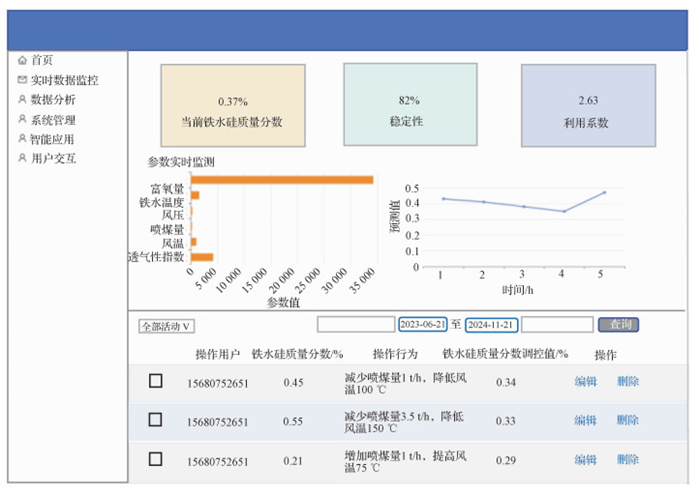Select the checkbox in the 0.55 row

pos(155,420)
